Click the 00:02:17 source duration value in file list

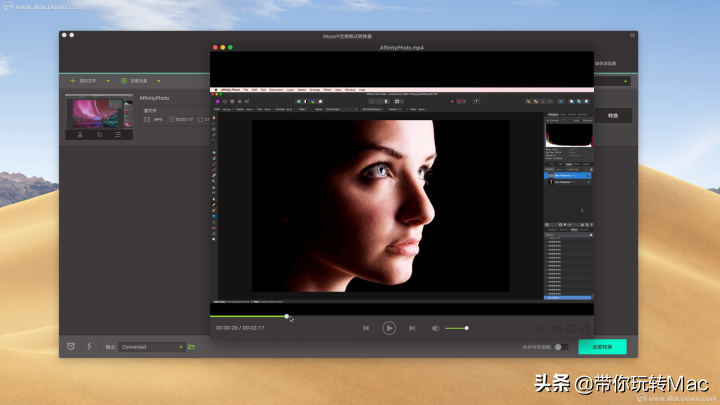(184, 119)
